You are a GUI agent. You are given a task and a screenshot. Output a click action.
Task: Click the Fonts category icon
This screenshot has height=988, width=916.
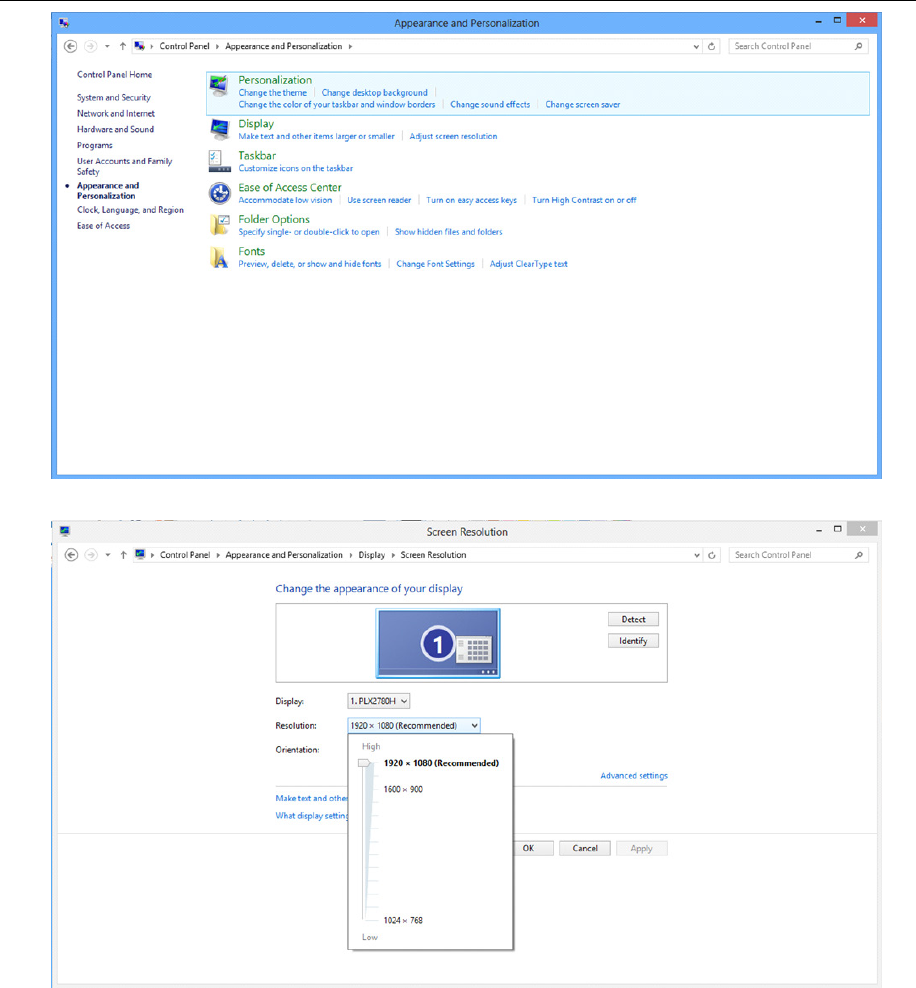click(x=219, y=257)
